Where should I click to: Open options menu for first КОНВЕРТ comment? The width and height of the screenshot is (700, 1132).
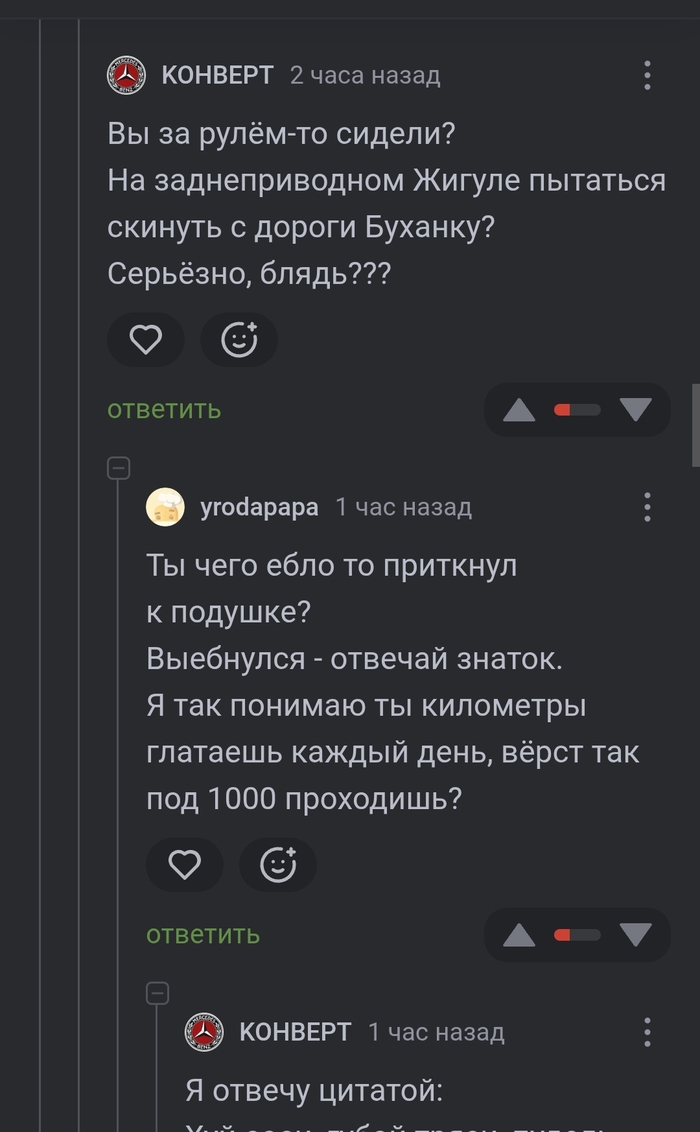coord(648,75)
